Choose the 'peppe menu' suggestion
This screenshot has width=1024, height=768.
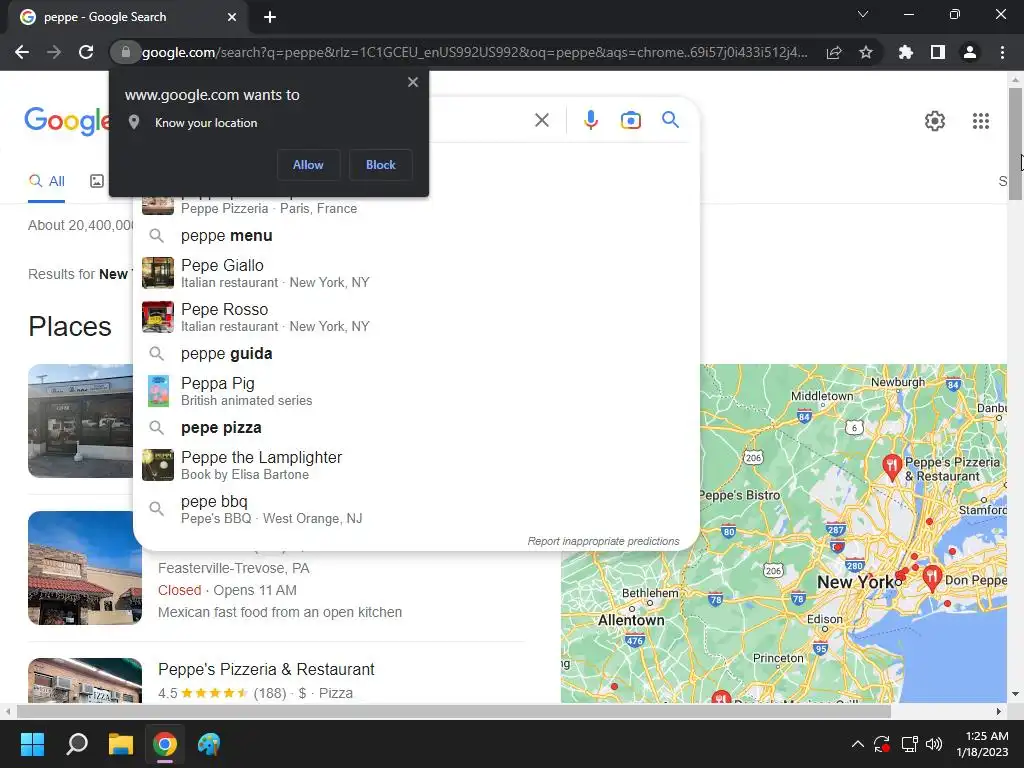pyautogui.click(x=416, y=236)
